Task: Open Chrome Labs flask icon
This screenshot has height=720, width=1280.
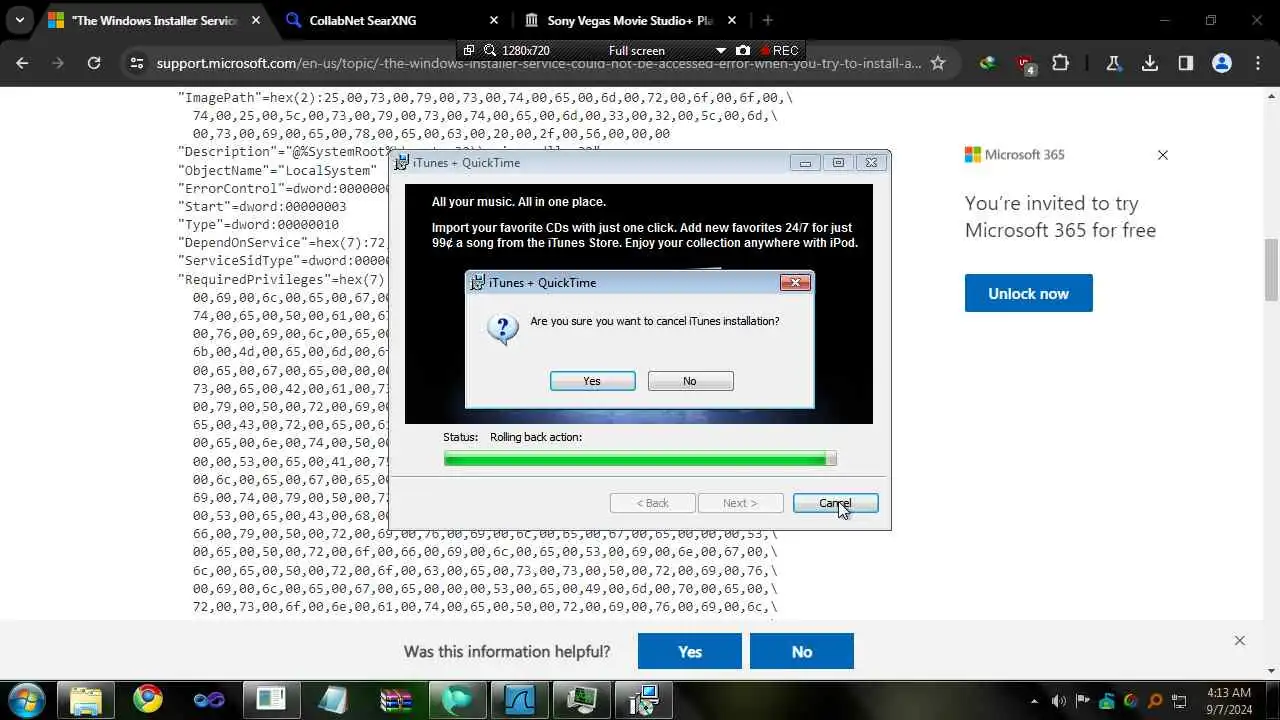Action: tap(1113, 63)
